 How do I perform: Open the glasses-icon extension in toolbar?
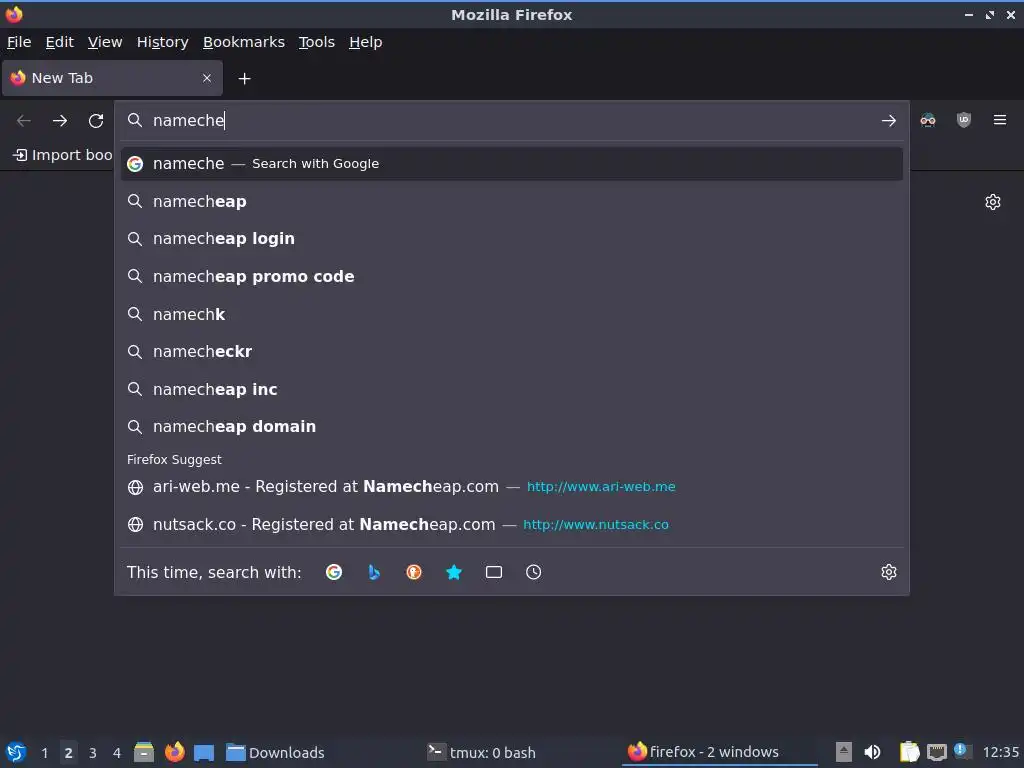(927, 120)
